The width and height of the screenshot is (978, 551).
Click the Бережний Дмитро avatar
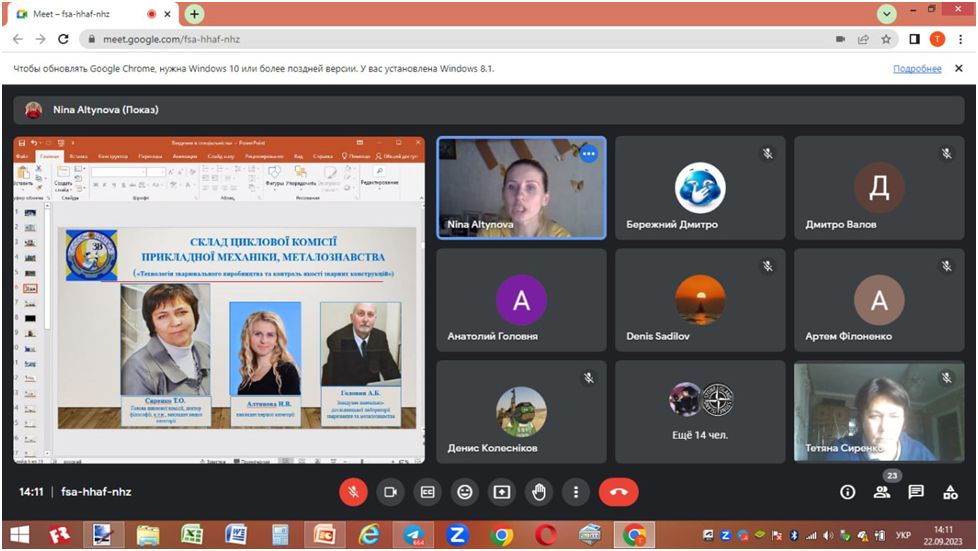(x=700, y=187)
